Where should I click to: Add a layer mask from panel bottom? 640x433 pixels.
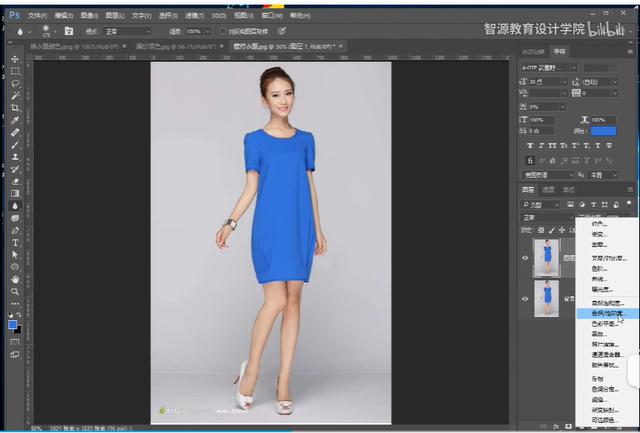pyautogui.click(x=569, y=426)
